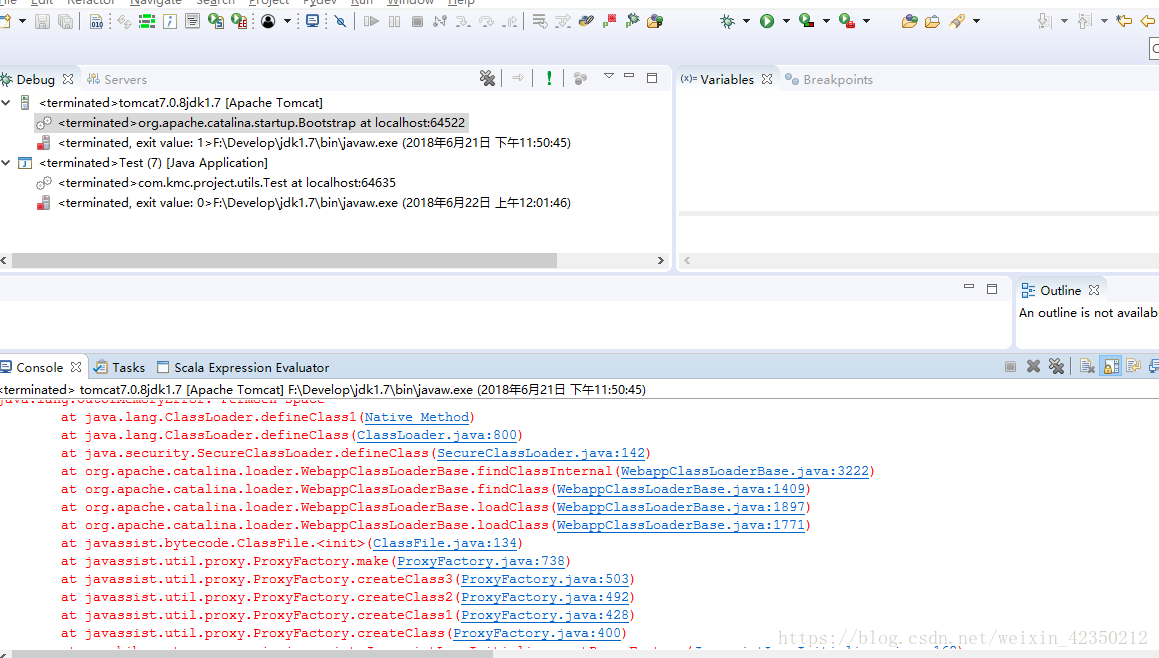Click the black circle profile toolbar icon
1159x658 pixels.
pyautogui.click(x=268, y=21)
